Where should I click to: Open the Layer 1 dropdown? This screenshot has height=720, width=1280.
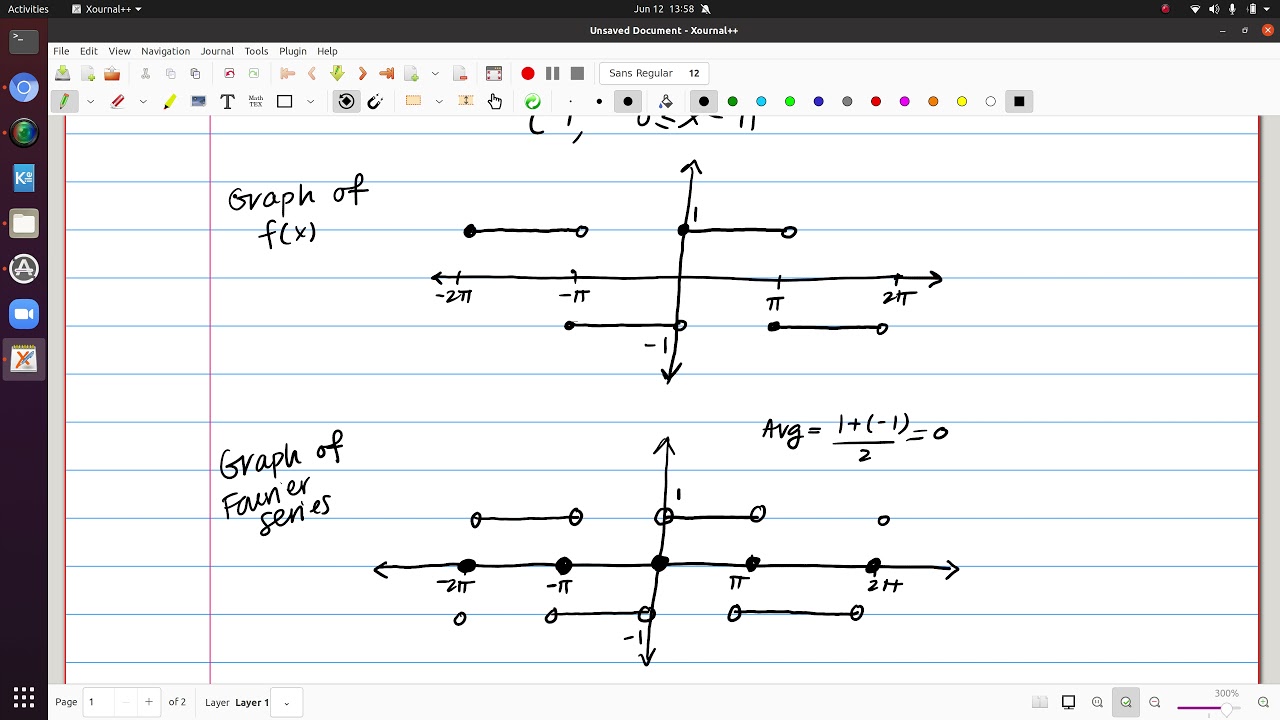(x=286, y=702)
